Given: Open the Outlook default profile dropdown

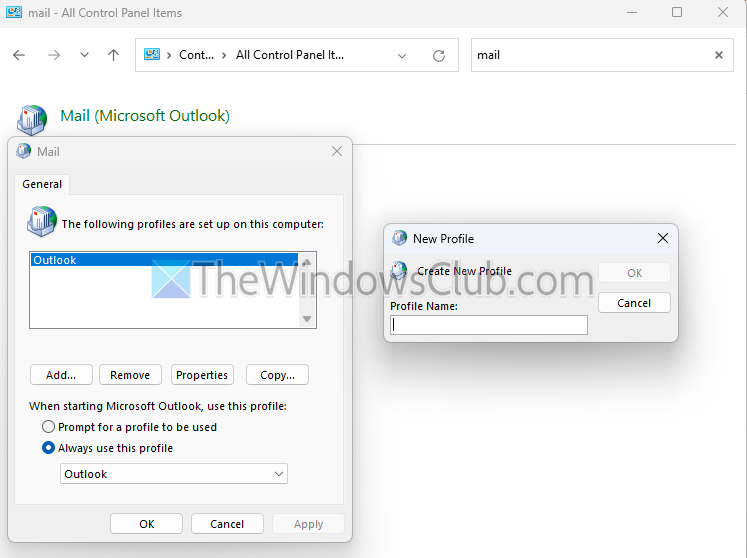Looking at the screenshot, I should click(x=174, y=474).
